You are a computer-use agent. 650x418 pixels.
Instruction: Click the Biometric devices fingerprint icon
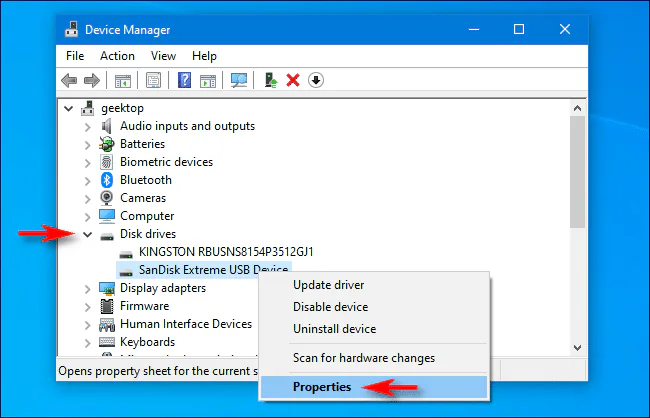pos(107,162)
